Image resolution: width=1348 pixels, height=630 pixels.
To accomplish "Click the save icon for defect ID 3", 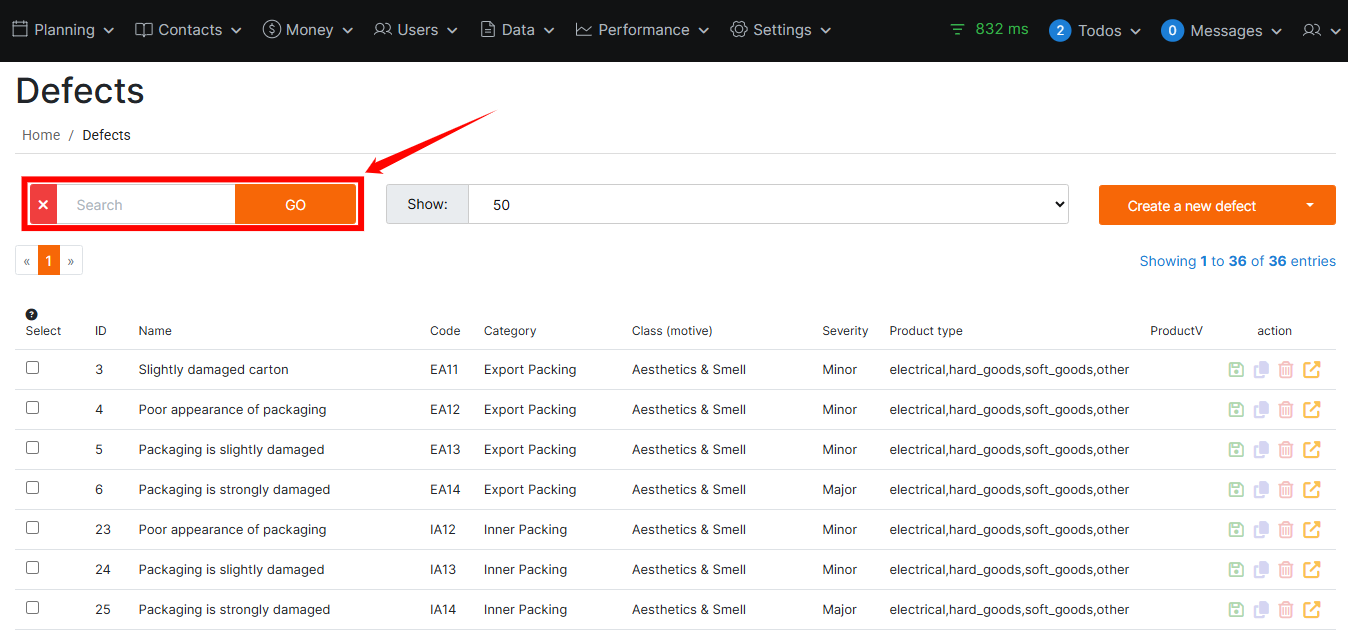I will coord(1236,370).
